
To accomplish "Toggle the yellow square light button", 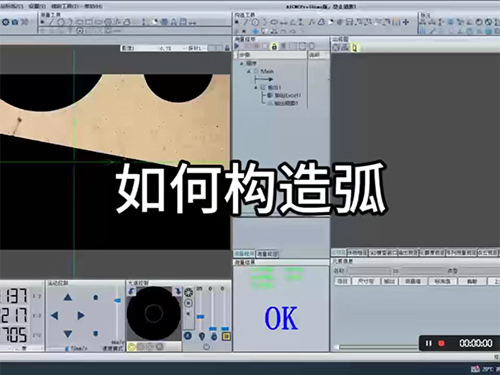I will [226, 336].
